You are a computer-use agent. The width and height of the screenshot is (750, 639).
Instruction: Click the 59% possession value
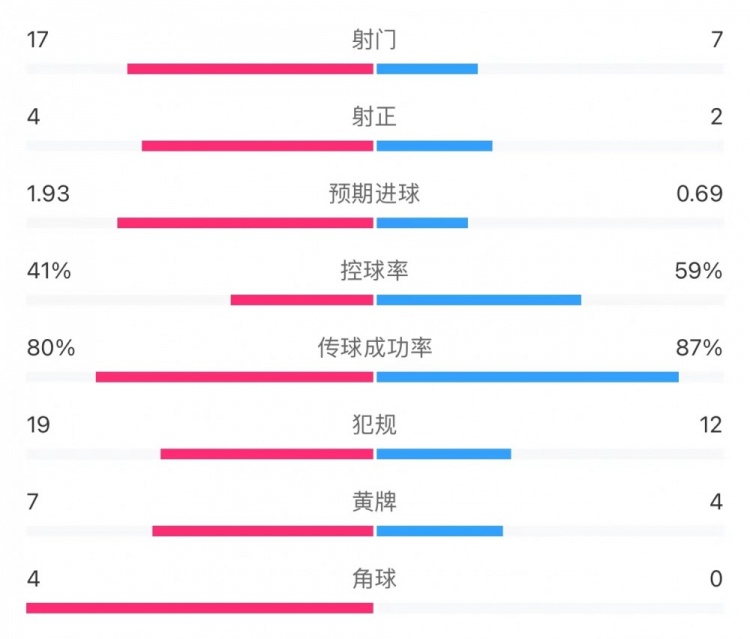click(698, 271)
